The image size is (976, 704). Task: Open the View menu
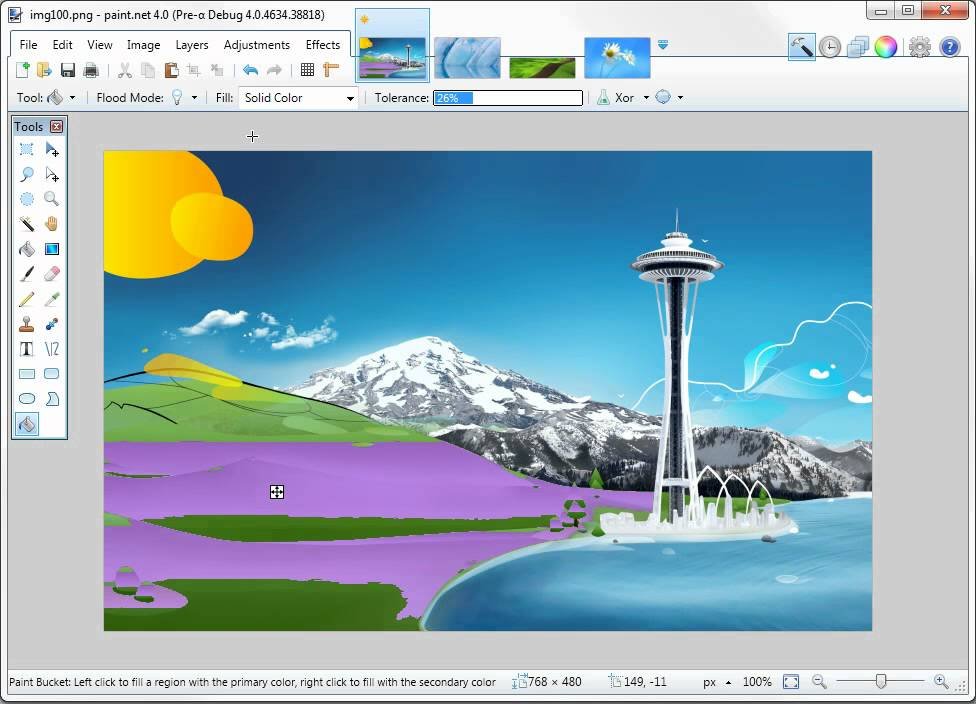(x=100, y=45)
